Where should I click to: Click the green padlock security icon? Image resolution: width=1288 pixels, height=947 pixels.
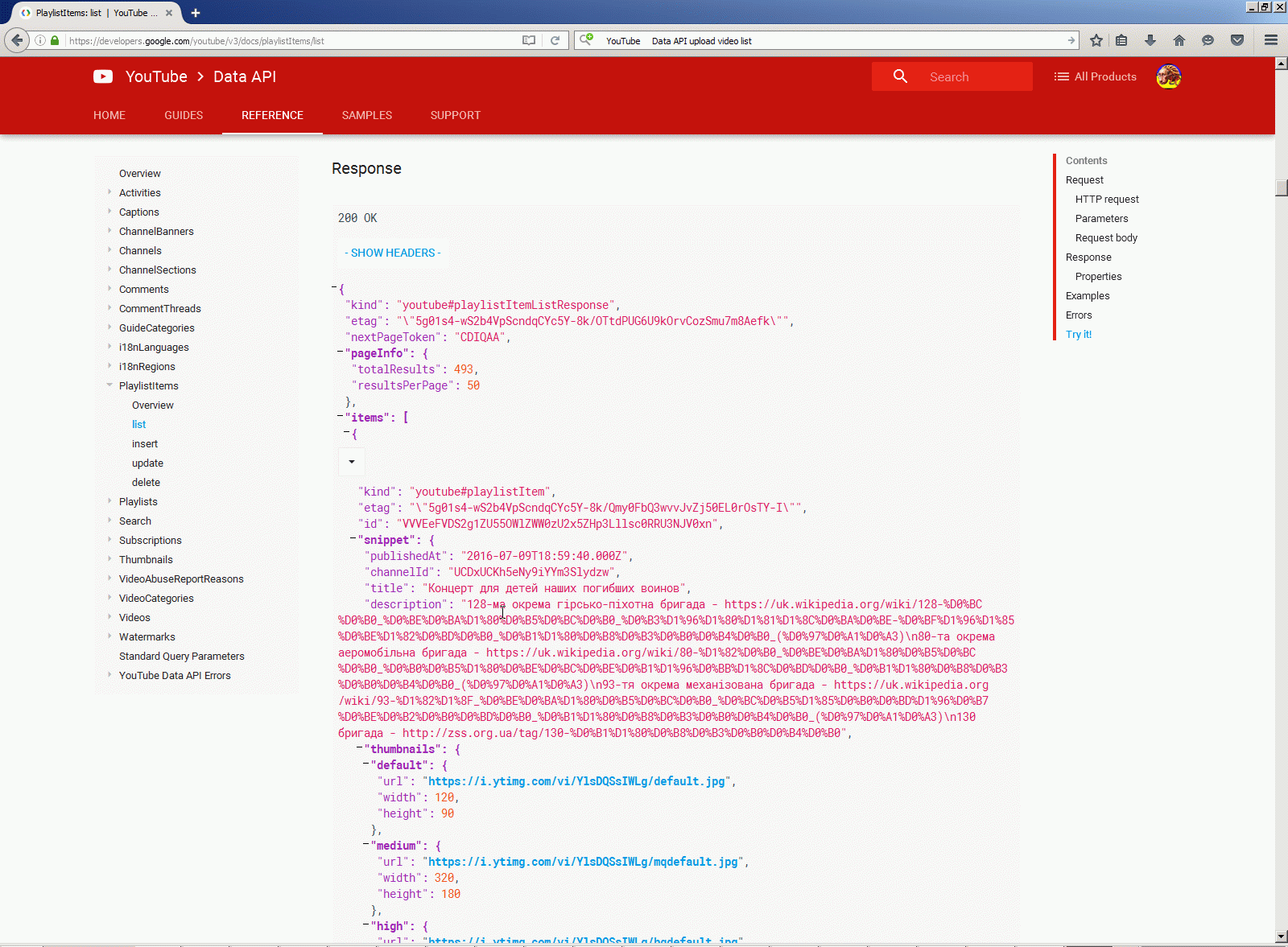tap(55, 40)
